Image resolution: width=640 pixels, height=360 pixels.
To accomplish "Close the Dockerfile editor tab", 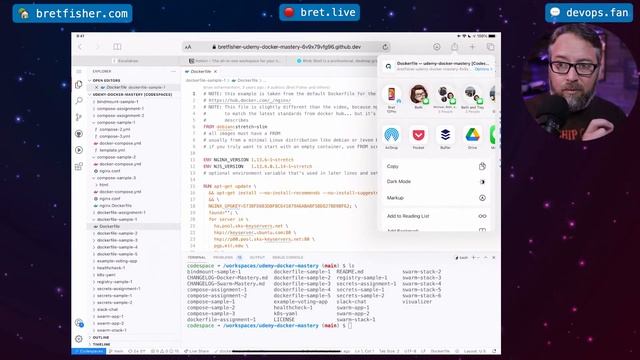I will [216, 71].
